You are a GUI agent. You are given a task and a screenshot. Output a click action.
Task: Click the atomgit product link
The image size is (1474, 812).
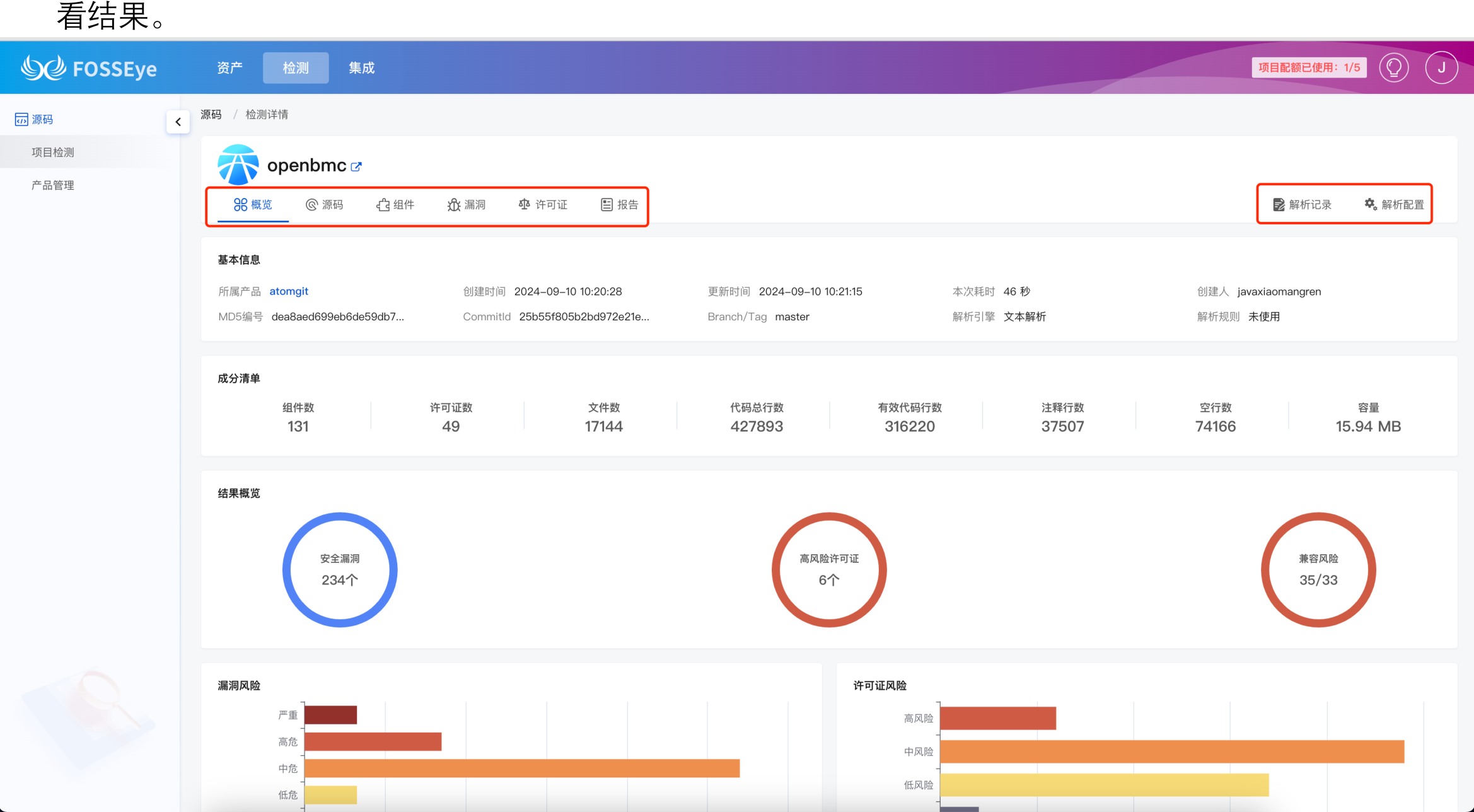(289, 291)
